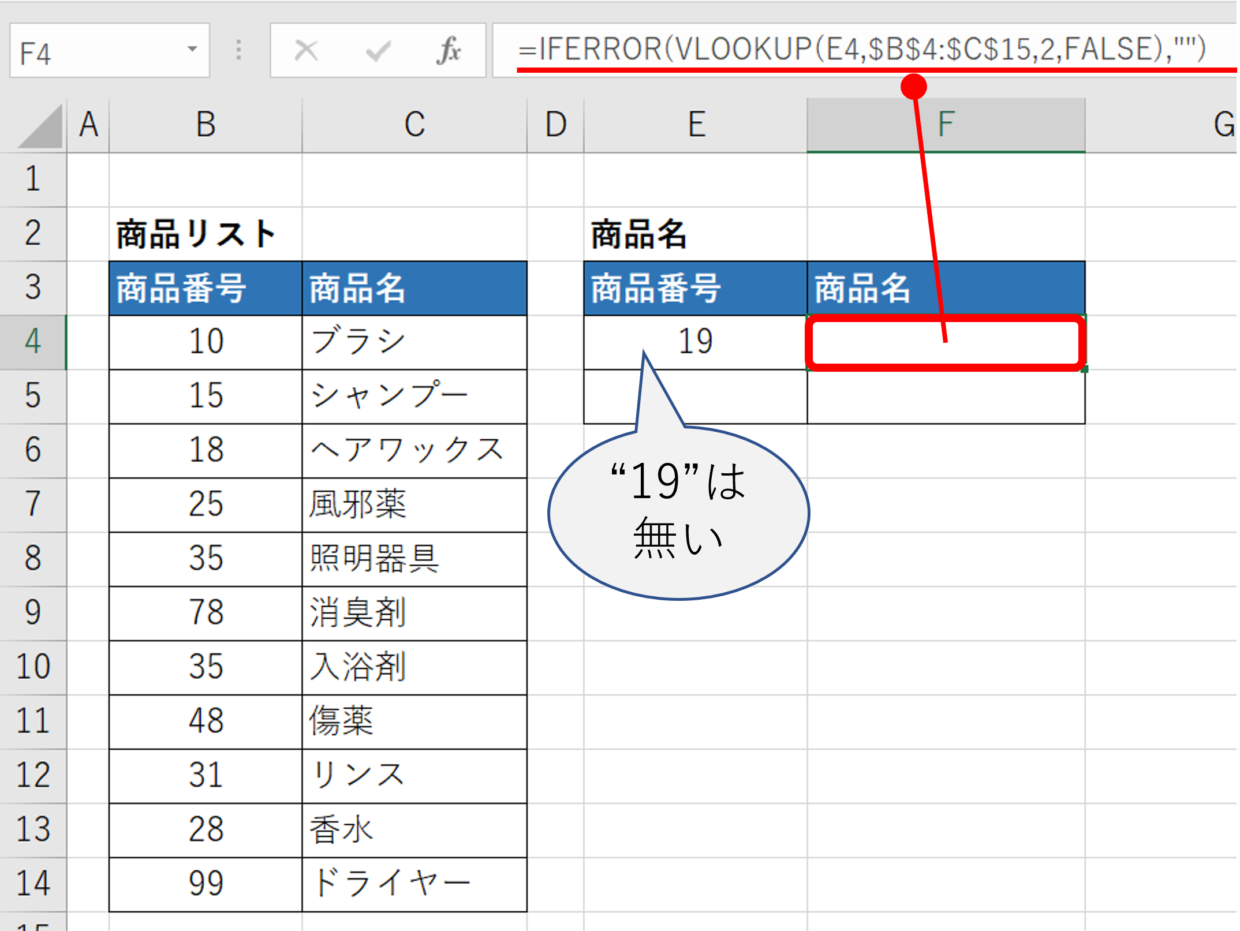Screen dimensions: 1240x931
Task: Click the 商品名 header in column C
Action: 414,288
